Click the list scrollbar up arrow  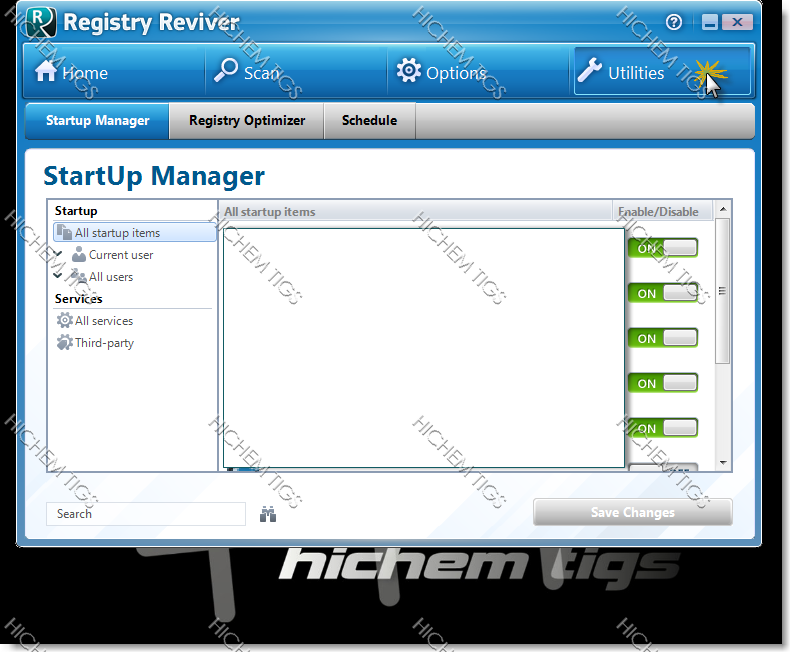click(x=722, y=209)
